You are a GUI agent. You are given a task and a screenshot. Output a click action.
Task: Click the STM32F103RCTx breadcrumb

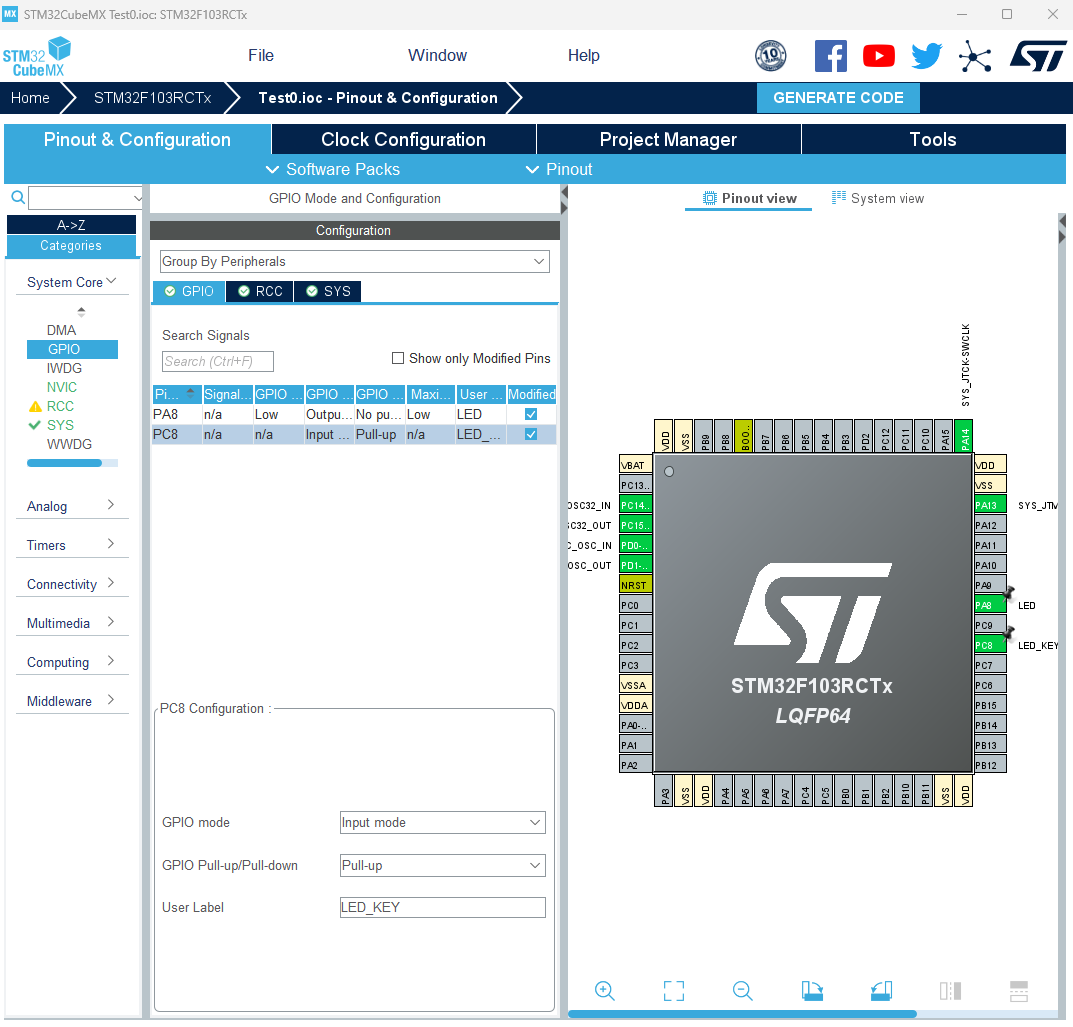pyautogui.click(x=153, y=98)
